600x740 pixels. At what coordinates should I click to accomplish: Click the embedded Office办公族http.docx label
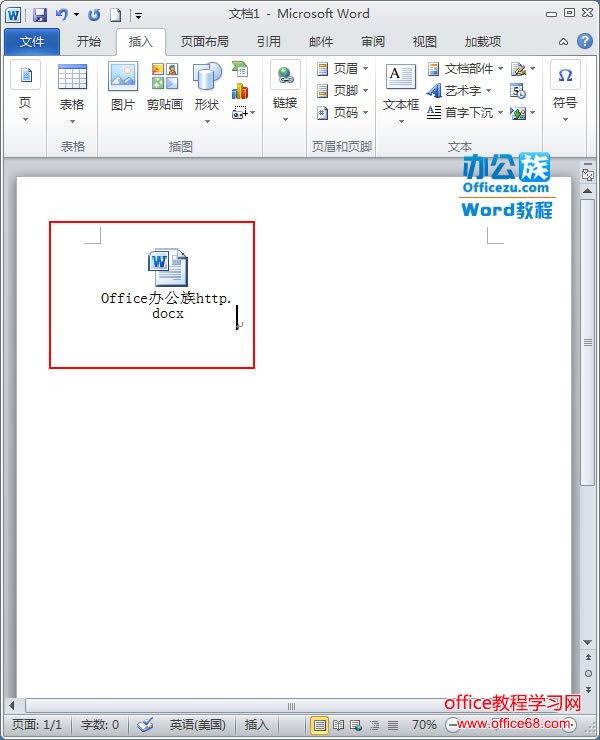pos(166,306)
